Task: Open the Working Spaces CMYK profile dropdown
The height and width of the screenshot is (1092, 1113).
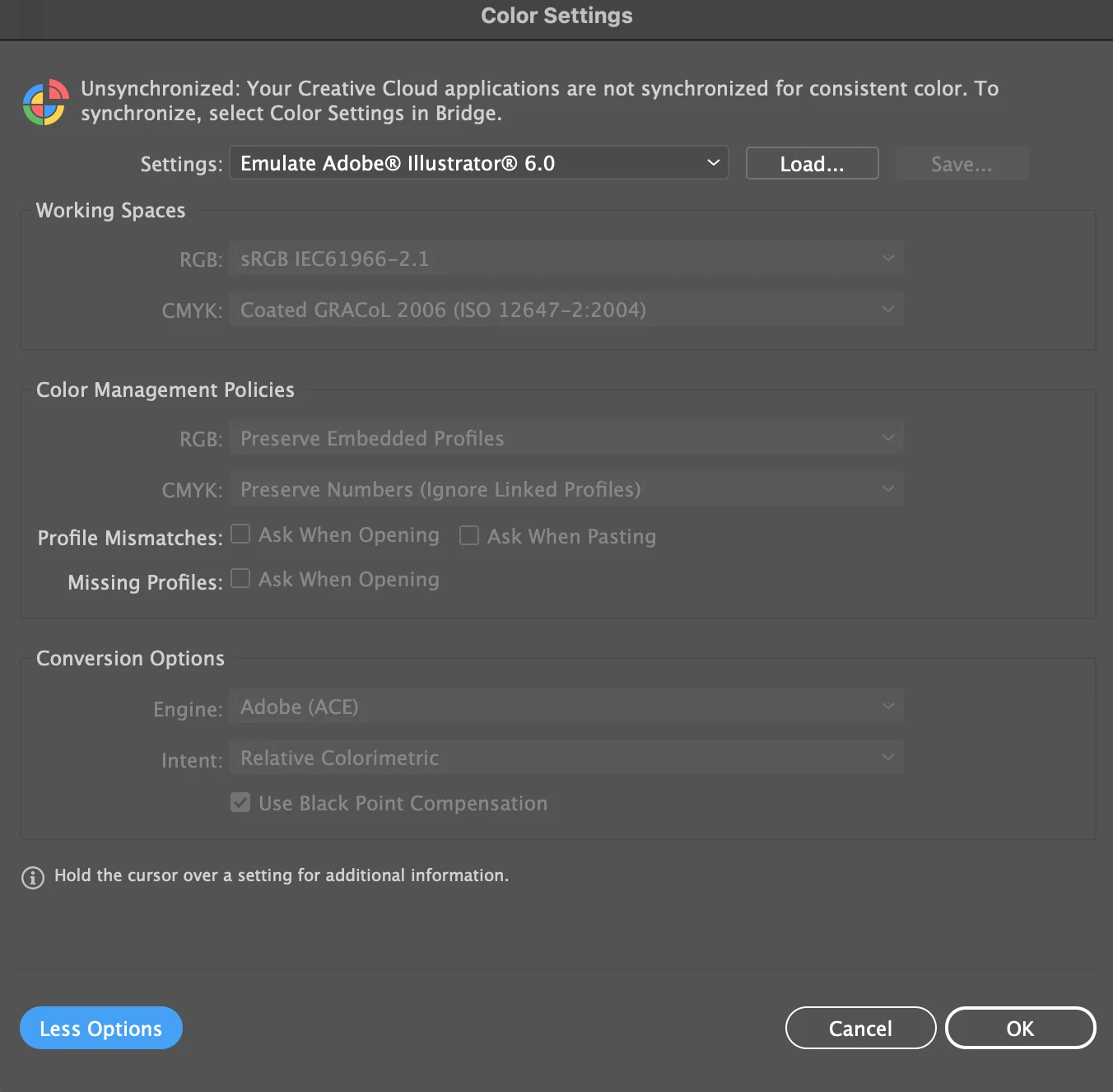Action: (x=566, y=310)
